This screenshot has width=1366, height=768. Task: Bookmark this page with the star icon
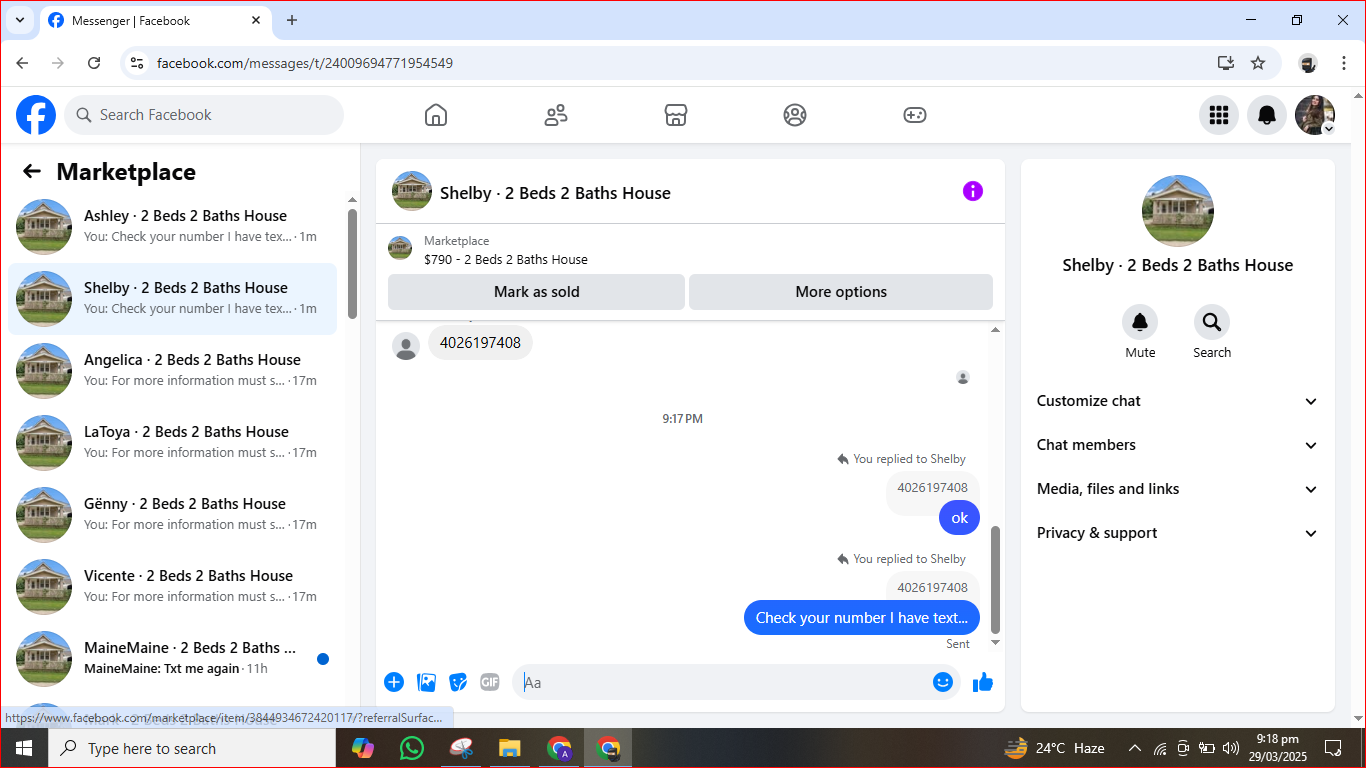[x=1258, y=63]
